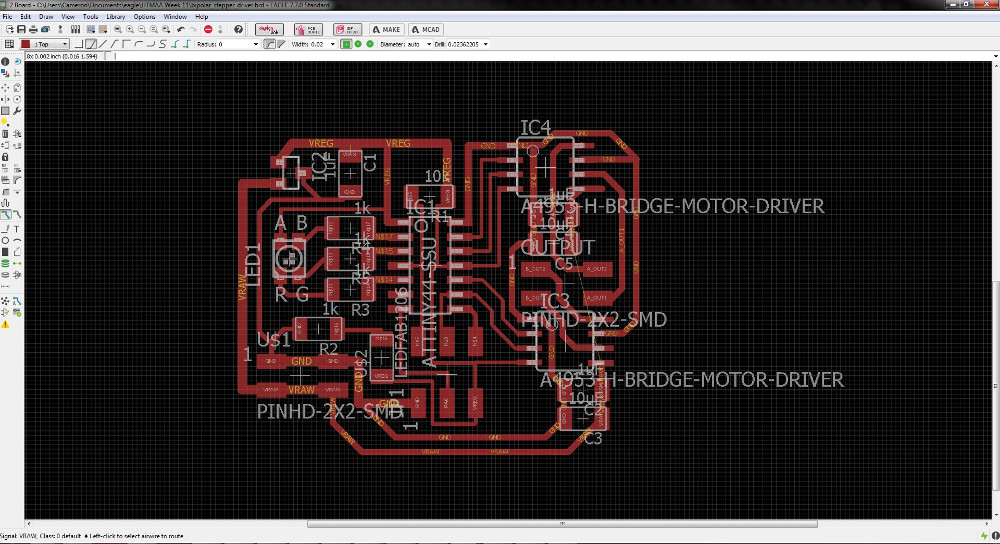The height and width of the screenshot is (544, 1000).
Task: Select the Circle tool
Action: pos(5,240)
